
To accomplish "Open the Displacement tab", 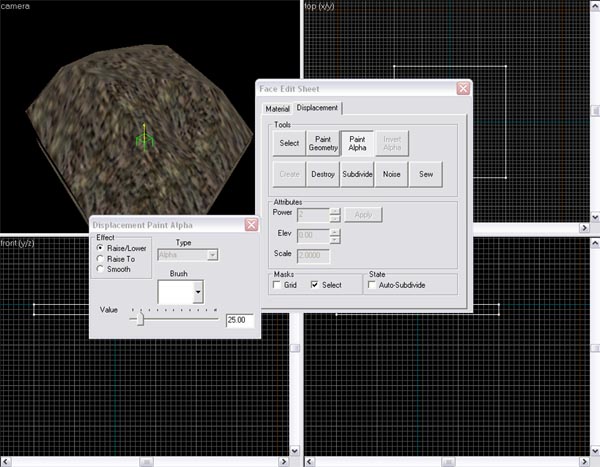I will (x=318, y=108).
